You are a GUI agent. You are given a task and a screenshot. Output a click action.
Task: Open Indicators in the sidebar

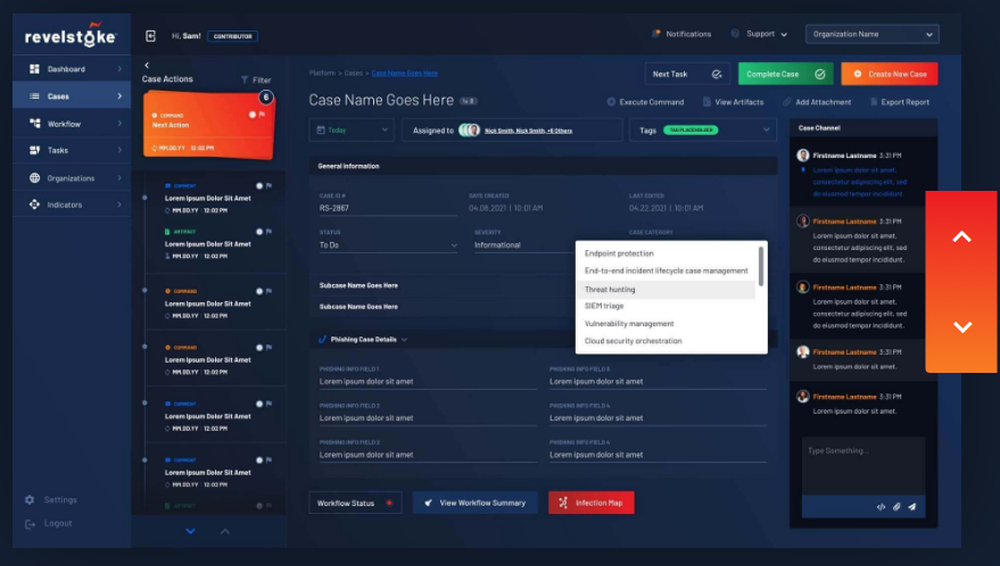point(71,205)
